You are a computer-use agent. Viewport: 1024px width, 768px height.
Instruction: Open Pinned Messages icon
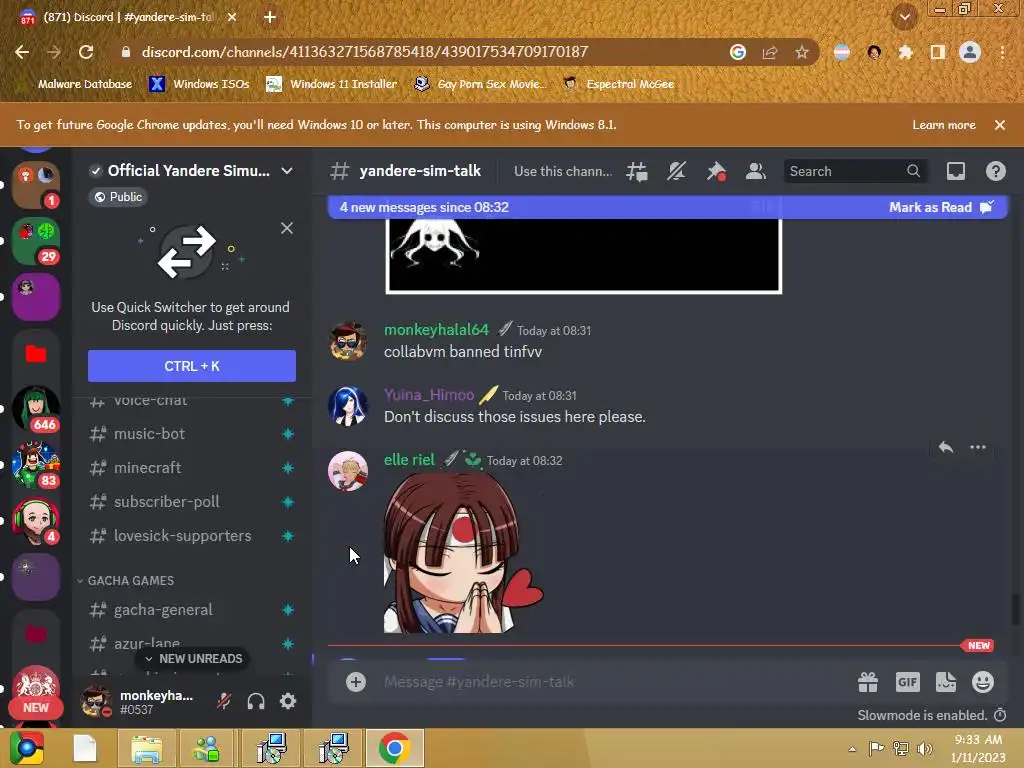[x=716, y=172]
